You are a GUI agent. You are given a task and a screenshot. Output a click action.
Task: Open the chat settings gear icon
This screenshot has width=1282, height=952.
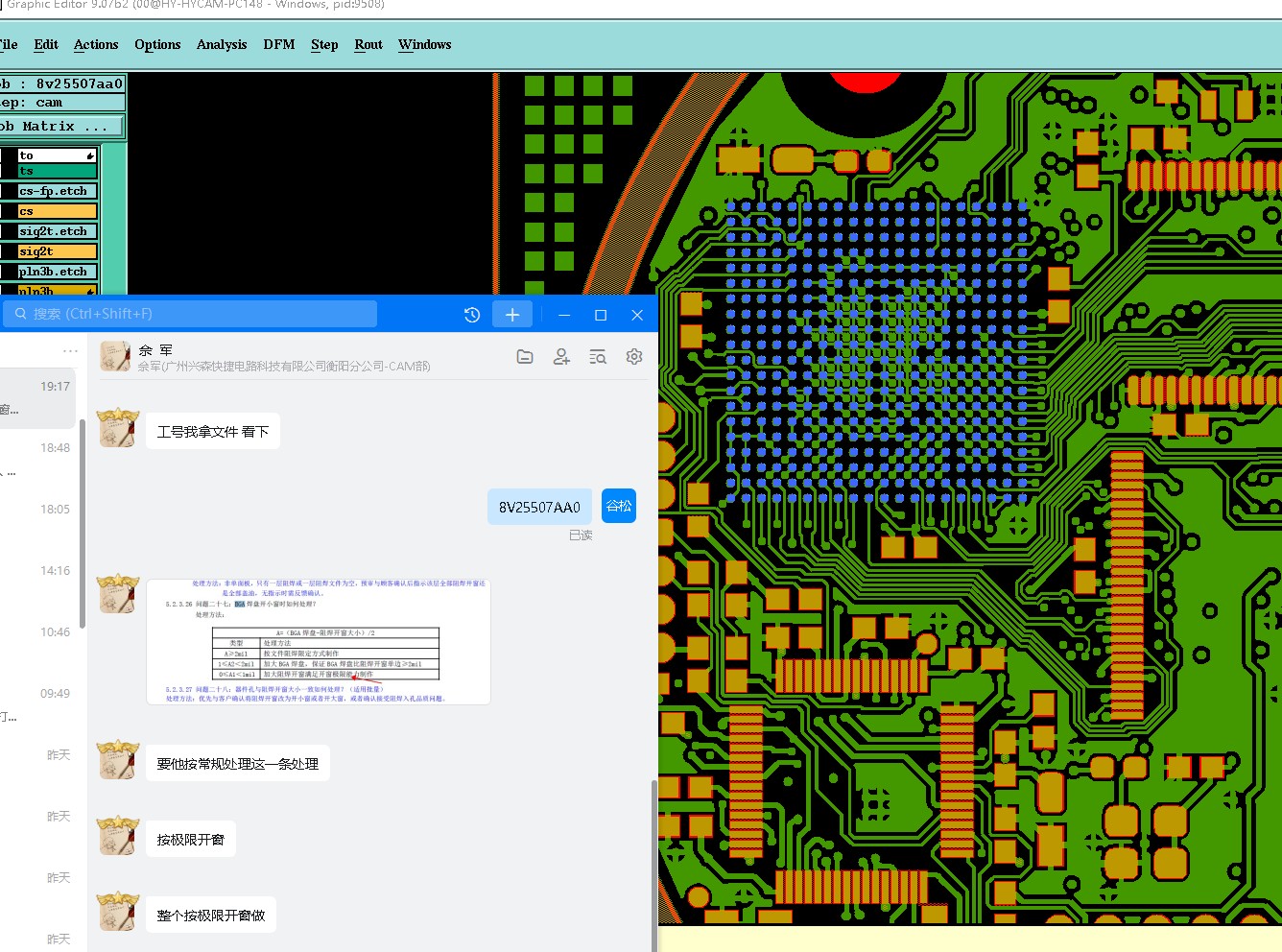point(634,356)
